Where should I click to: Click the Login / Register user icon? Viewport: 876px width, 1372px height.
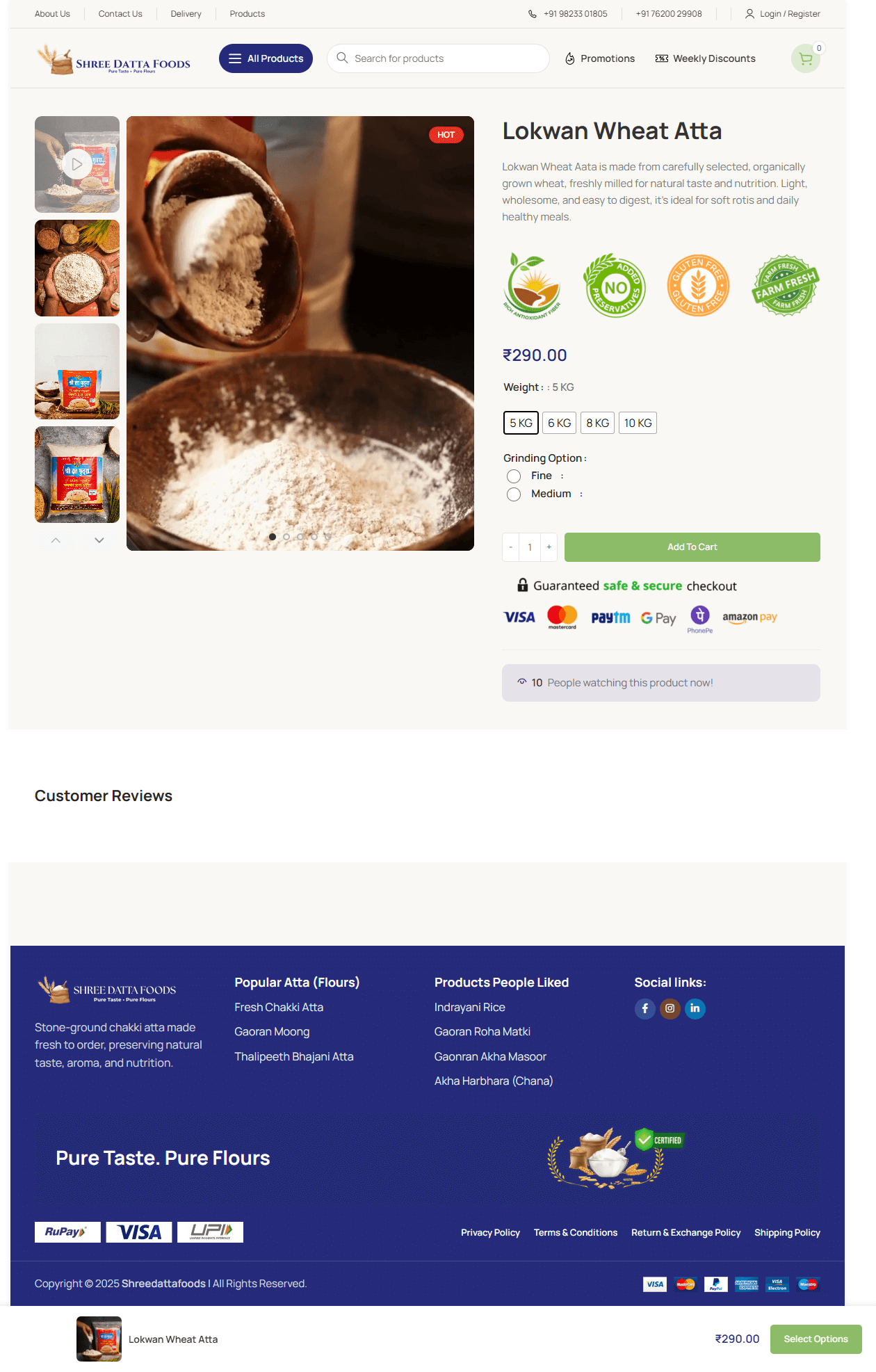(749, 14)
